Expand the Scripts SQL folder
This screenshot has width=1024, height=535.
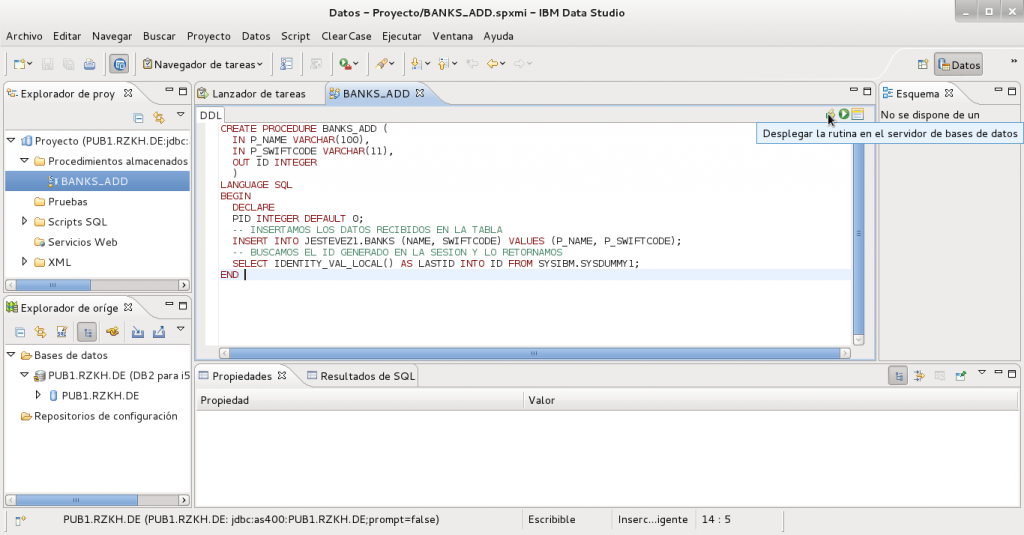click(x=24, y=221)
